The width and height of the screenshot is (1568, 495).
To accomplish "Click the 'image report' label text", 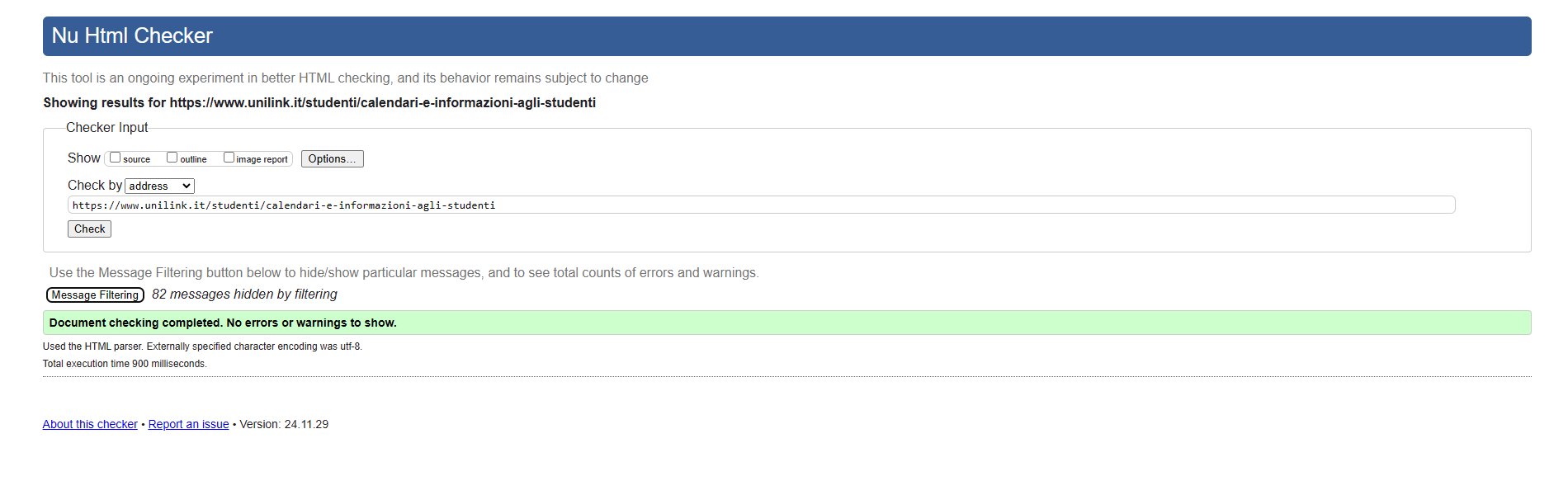I will (262, 159).
